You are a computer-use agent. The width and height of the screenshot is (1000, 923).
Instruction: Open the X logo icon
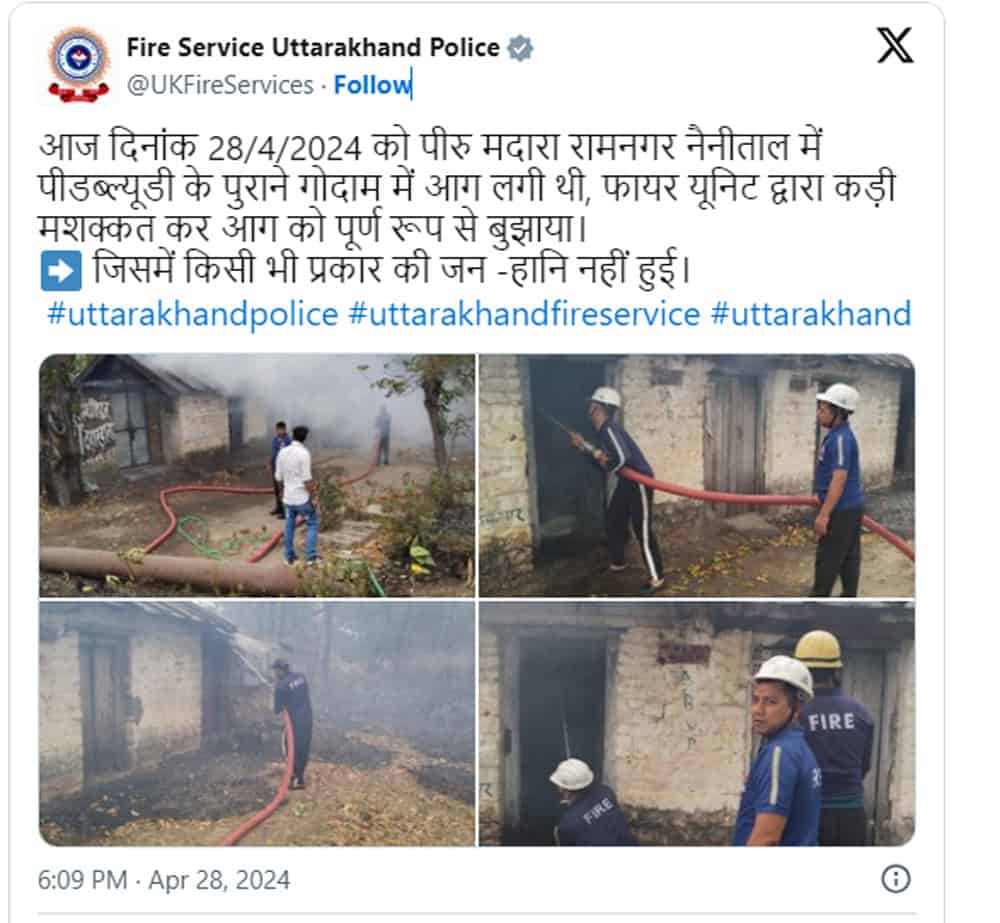tap(895, 45)
